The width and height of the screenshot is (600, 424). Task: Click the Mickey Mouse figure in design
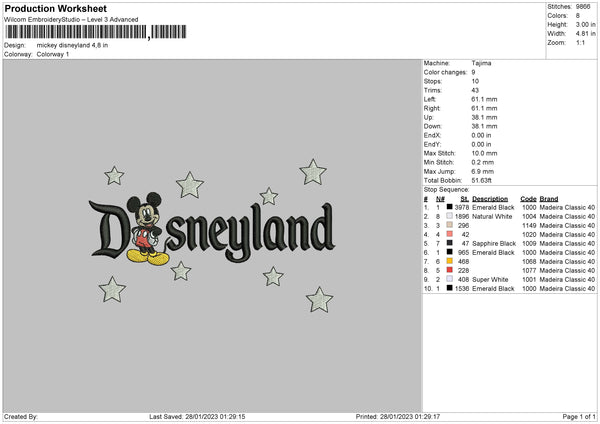click(147, 228)
